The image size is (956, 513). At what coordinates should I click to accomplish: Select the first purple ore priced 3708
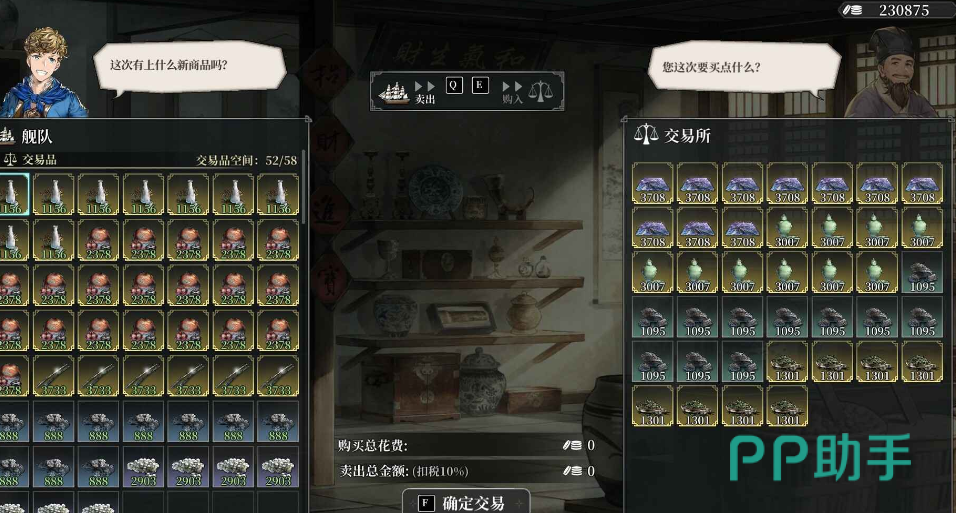pyautogui.click(x=652, y=183)
